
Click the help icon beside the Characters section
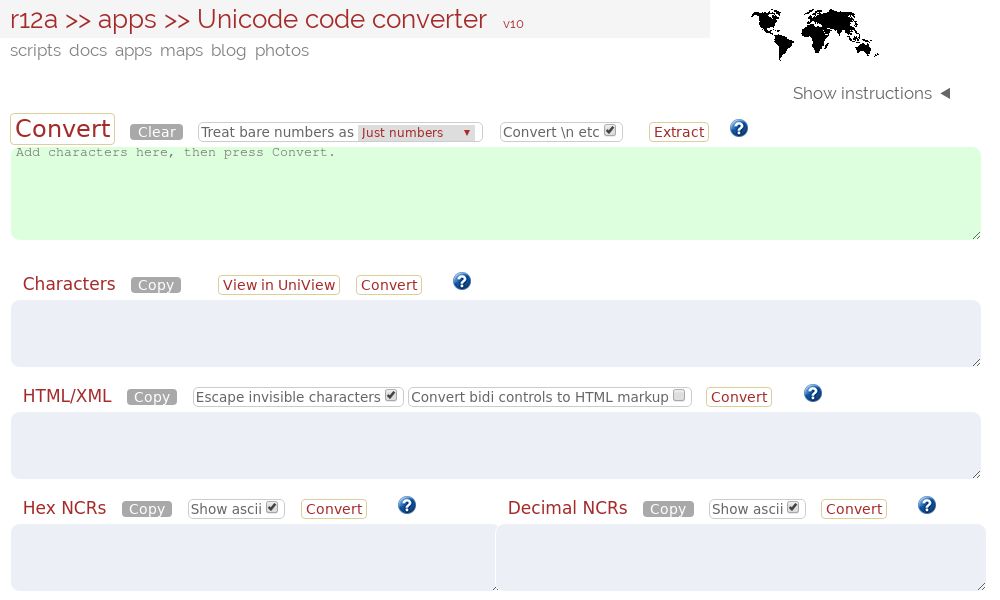pos(462,281)
